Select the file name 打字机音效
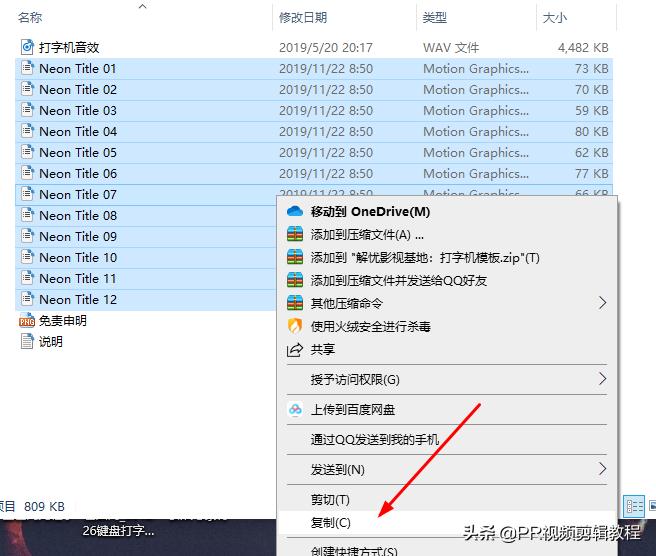The height and width of the screenshot is (556, 656). [x=69, y=47]
